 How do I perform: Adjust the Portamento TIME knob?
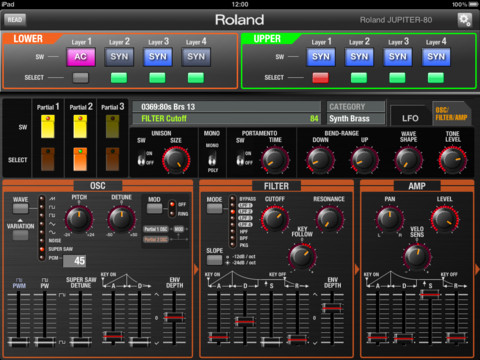tap(275, 160)
